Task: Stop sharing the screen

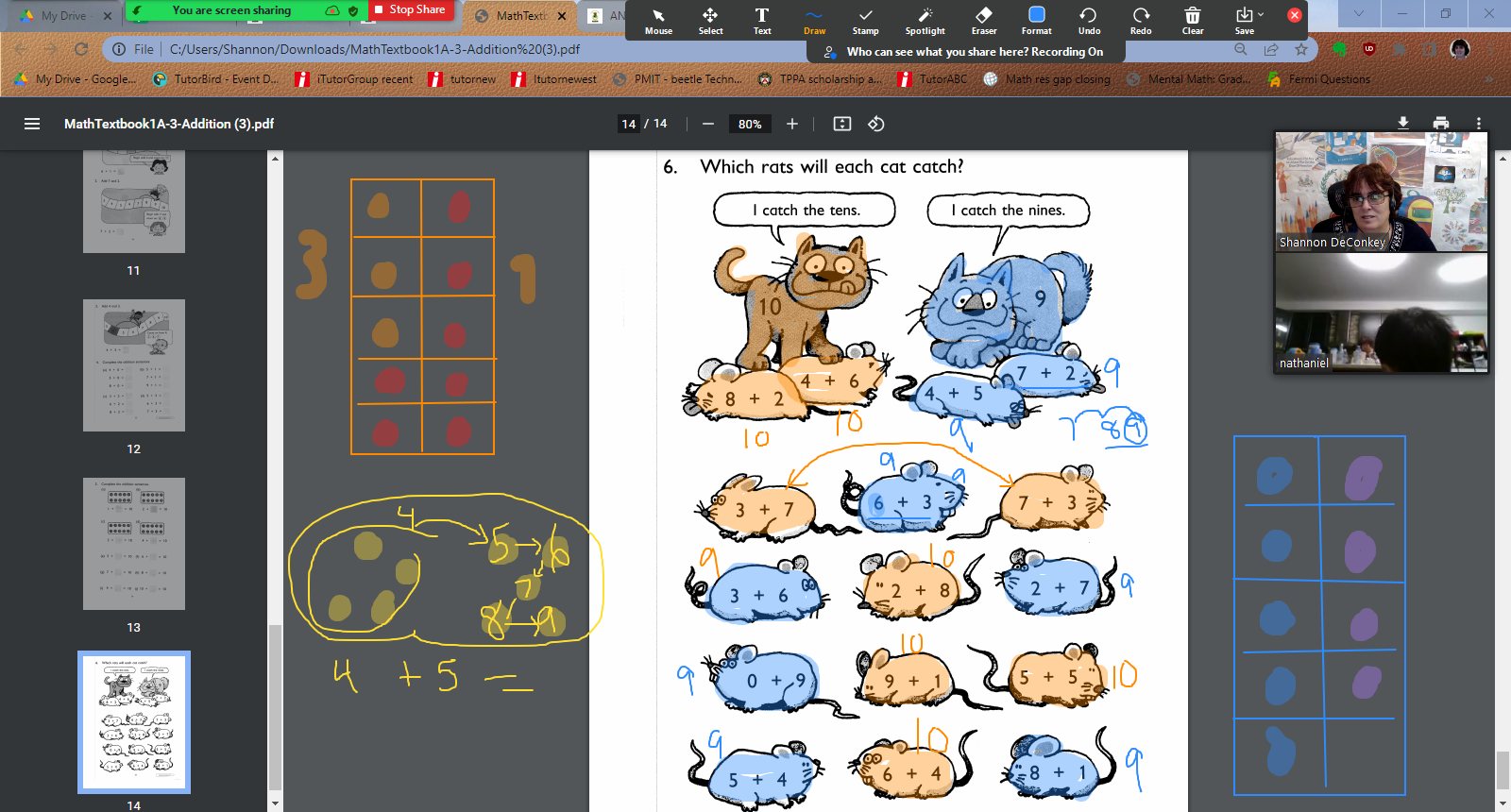Action: [x=410, y=9]
